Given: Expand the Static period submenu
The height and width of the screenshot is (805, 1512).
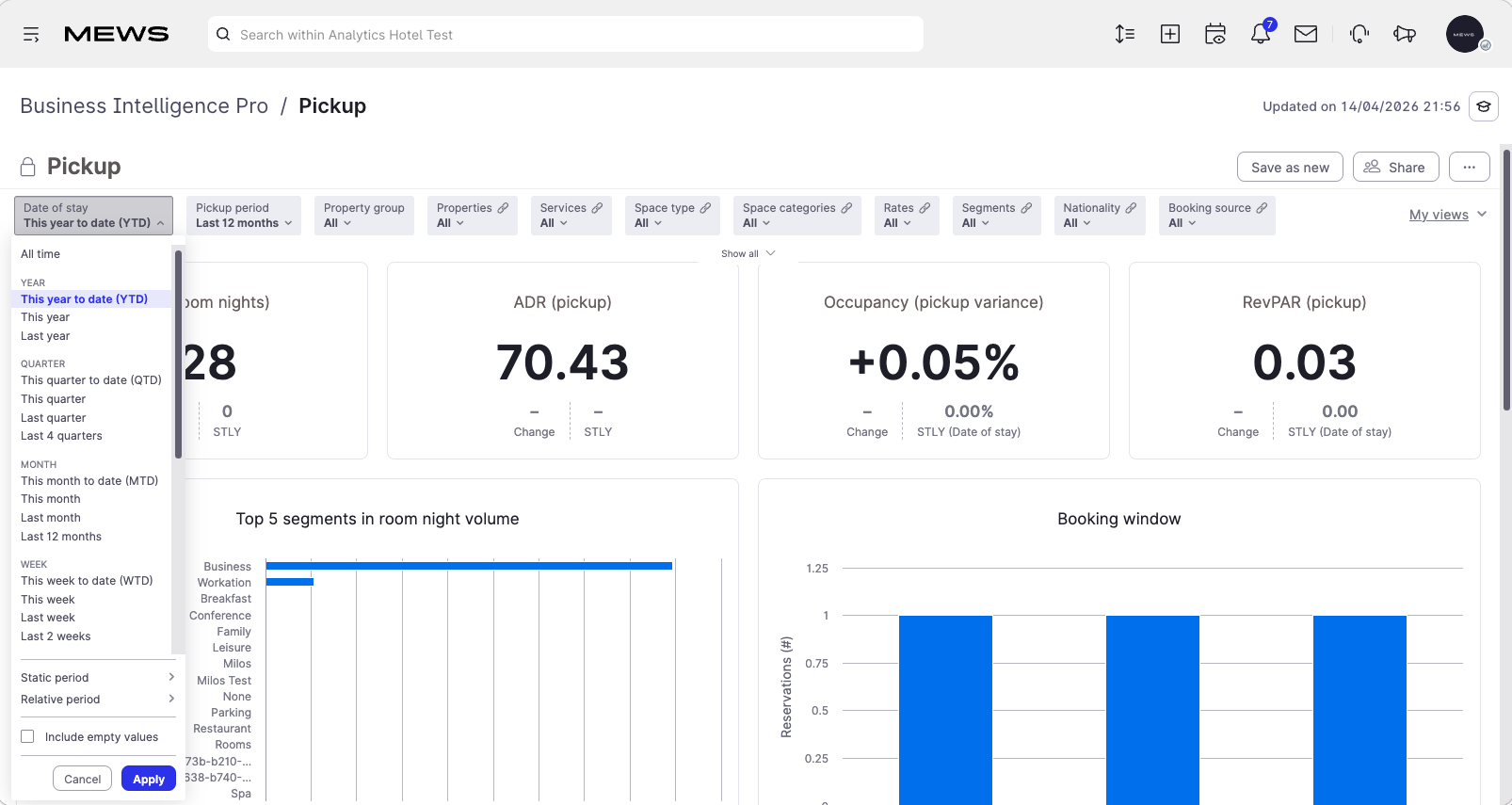Looking at the screenshot, I should 98,678.
